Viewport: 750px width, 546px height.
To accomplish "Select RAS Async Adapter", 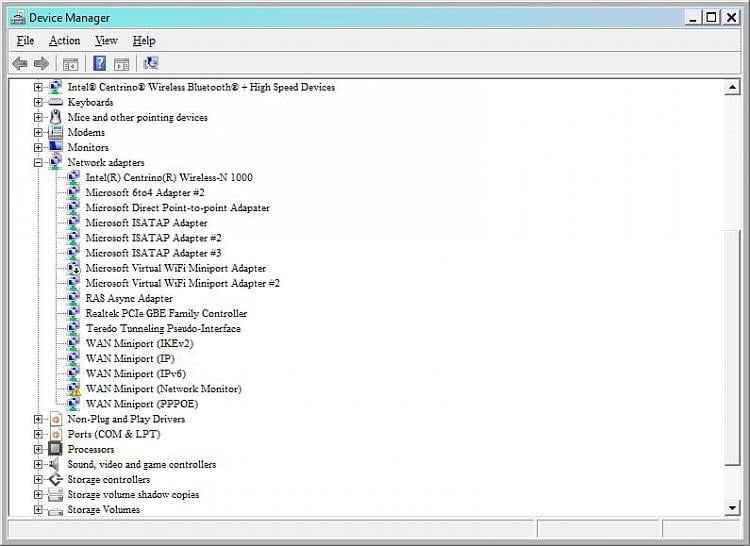I will coord(129,298).
